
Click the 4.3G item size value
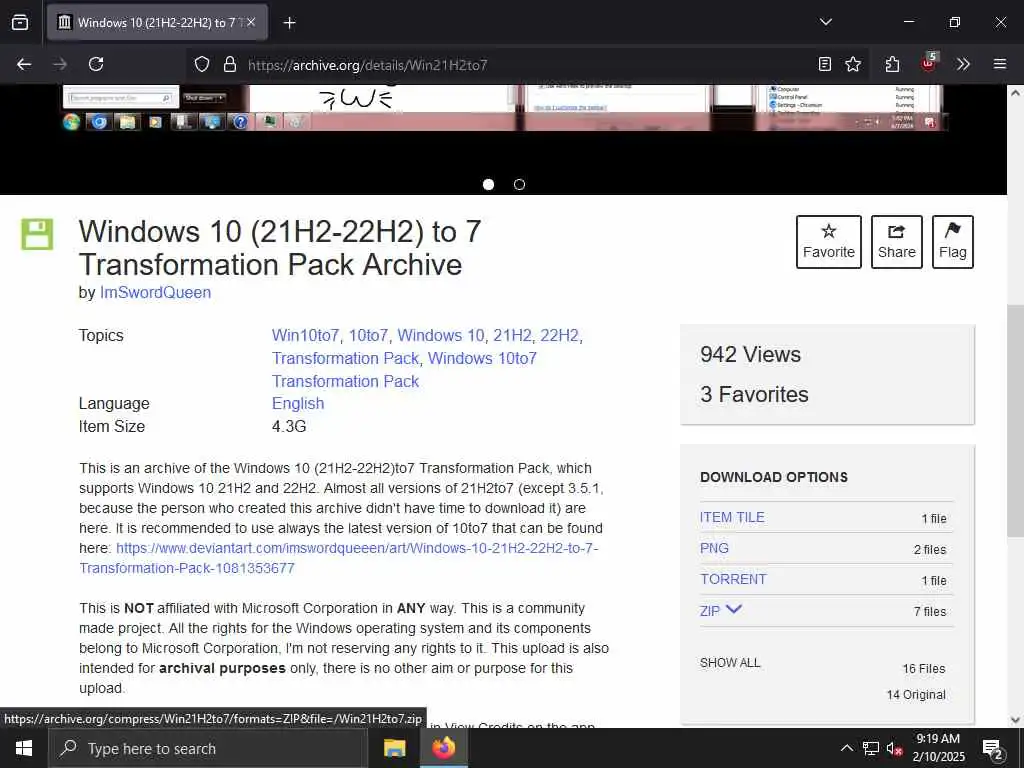[289, 426]
